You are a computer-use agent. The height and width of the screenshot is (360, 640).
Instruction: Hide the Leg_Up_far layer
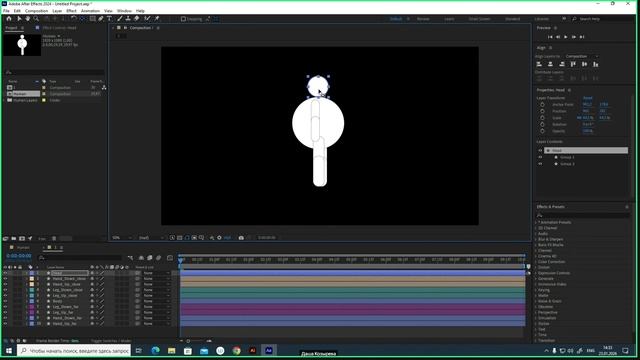point(5,312)
